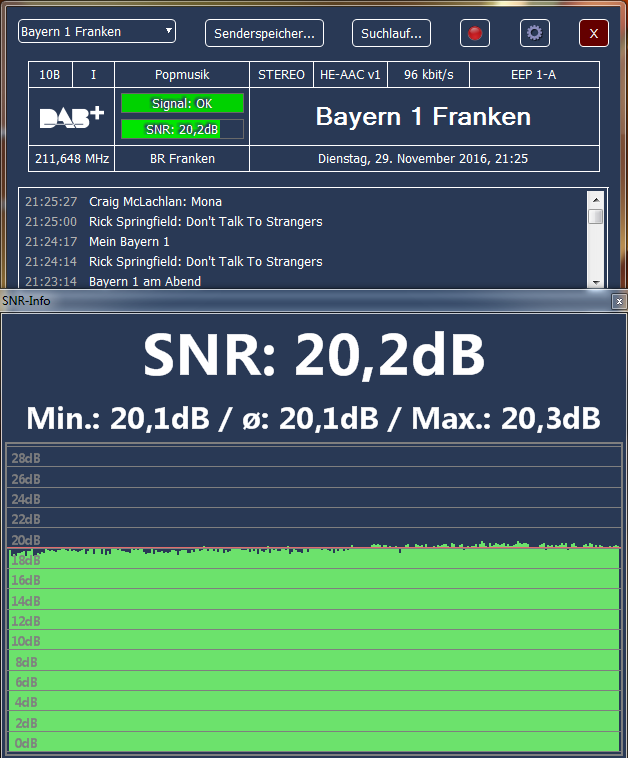Image resolution: width=628 pixels, height=758 pixels.
Task: Start Suchlauf station scan
Action: 391,33
